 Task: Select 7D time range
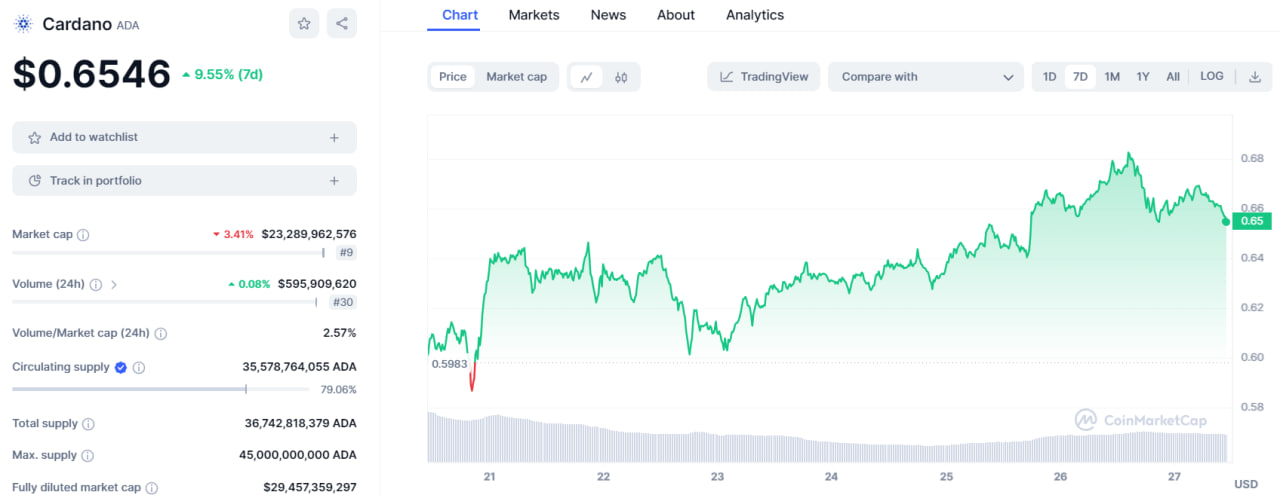click(x=1080, y=77)
